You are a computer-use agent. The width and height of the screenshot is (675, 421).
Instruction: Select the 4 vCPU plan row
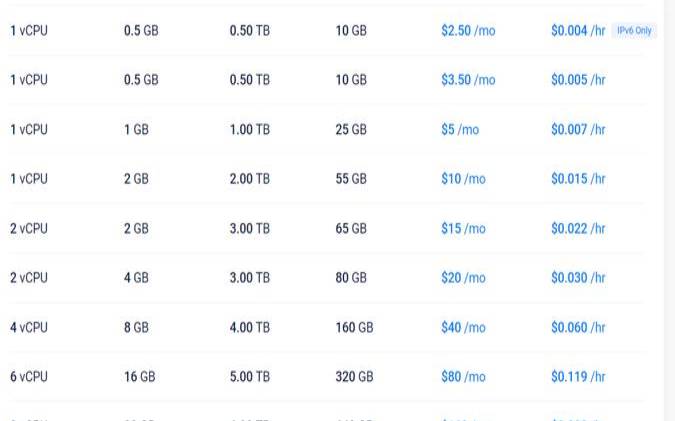tap(327, 327)
